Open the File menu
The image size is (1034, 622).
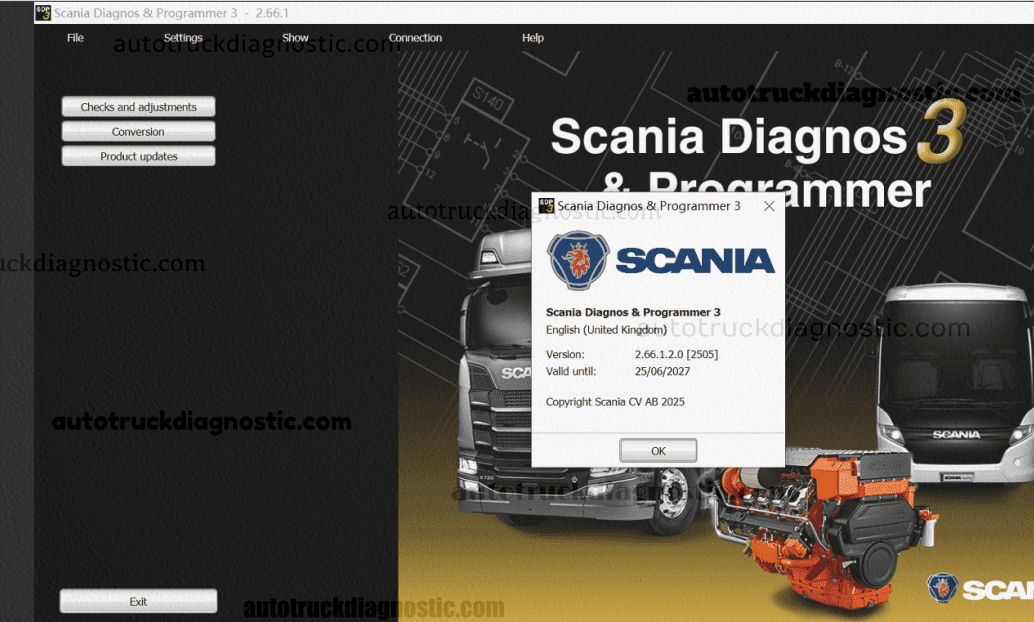[75, 38]
